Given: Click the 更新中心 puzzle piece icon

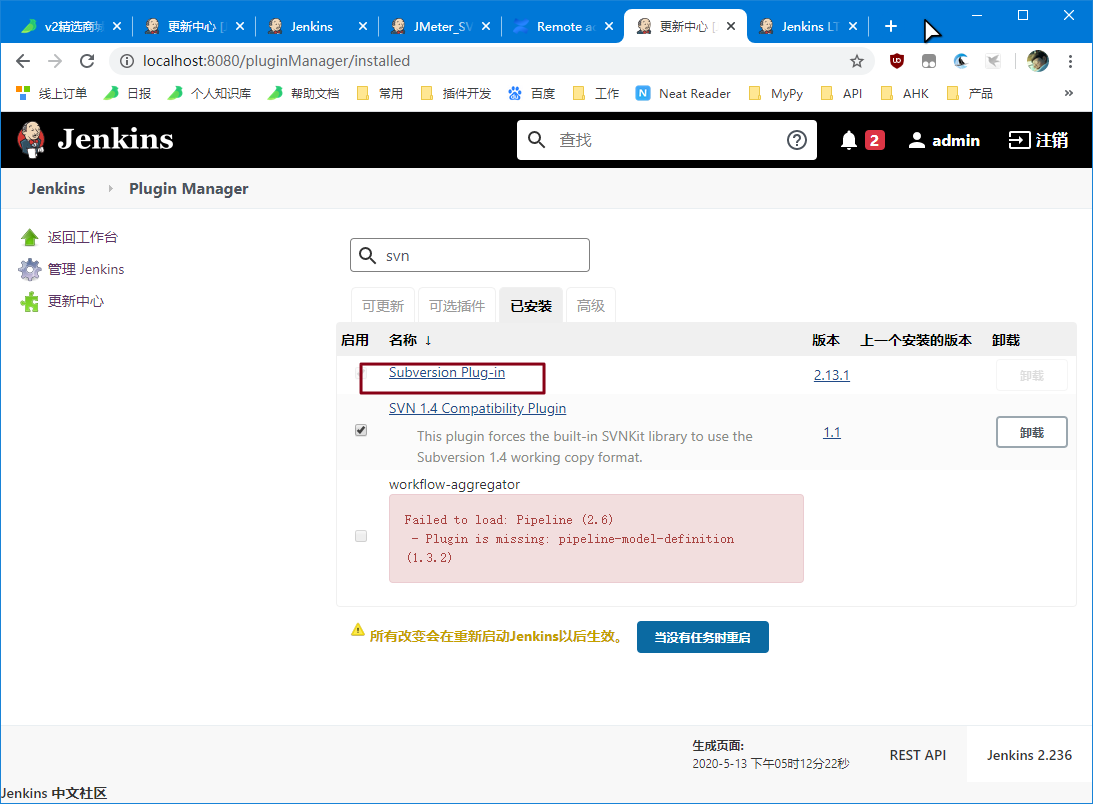Looking at the screenshot, I should click(x=29, y=302).
